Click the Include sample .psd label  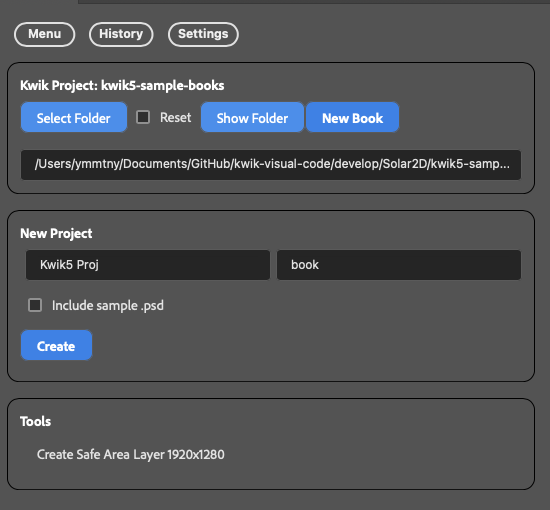[x=108, y=306]
